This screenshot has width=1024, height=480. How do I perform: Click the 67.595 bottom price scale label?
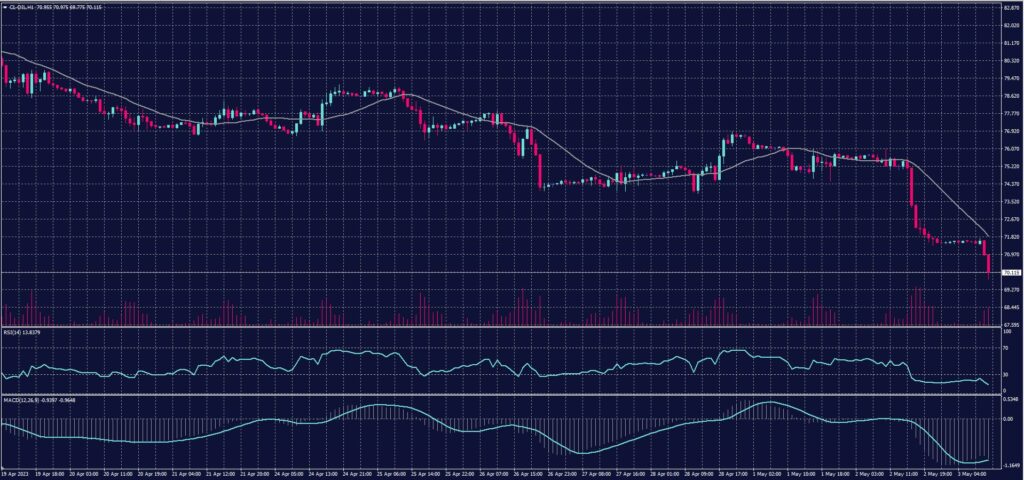[1011, 324]
